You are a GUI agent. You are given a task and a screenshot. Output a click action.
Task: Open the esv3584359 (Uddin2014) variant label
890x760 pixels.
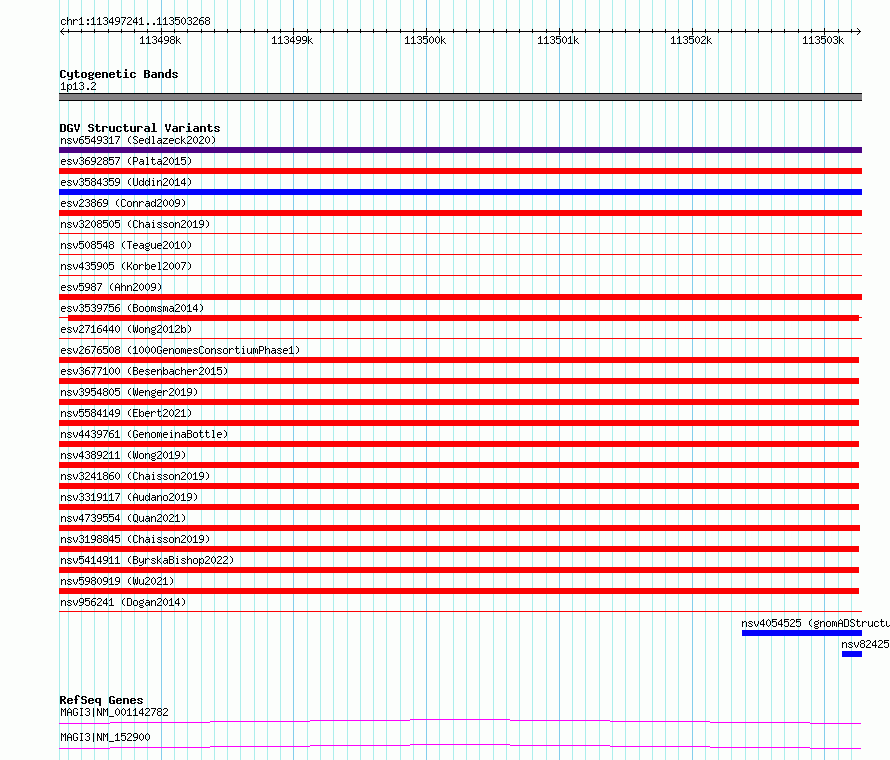126,182
